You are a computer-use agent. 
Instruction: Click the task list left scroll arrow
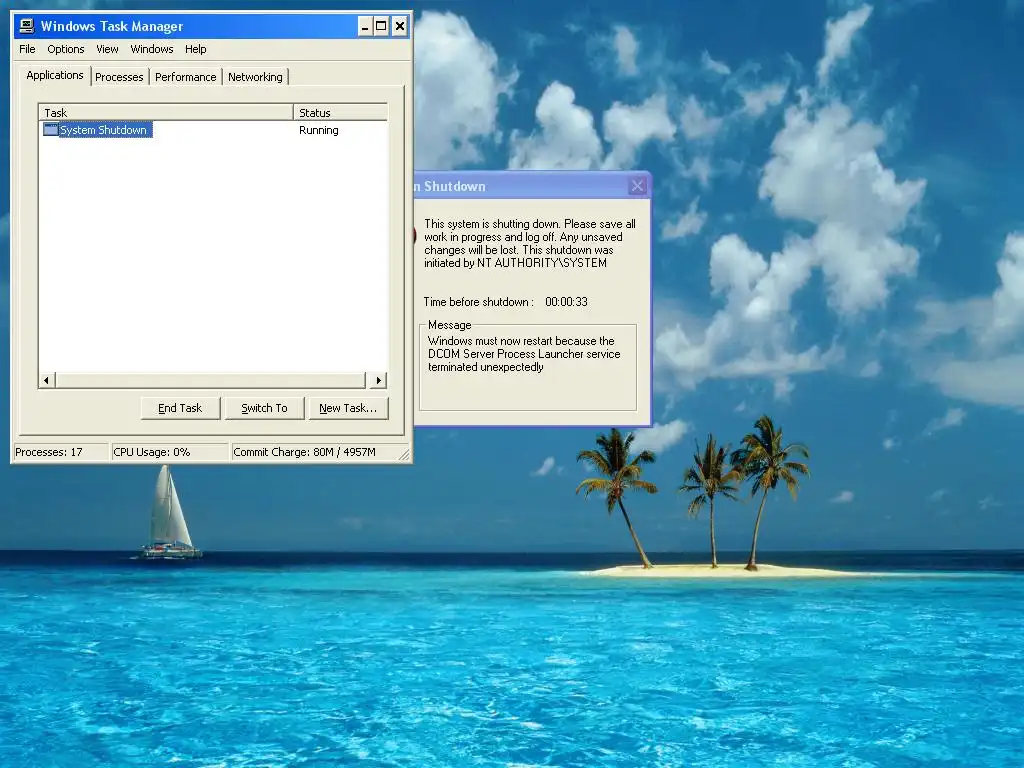point(46,380)
